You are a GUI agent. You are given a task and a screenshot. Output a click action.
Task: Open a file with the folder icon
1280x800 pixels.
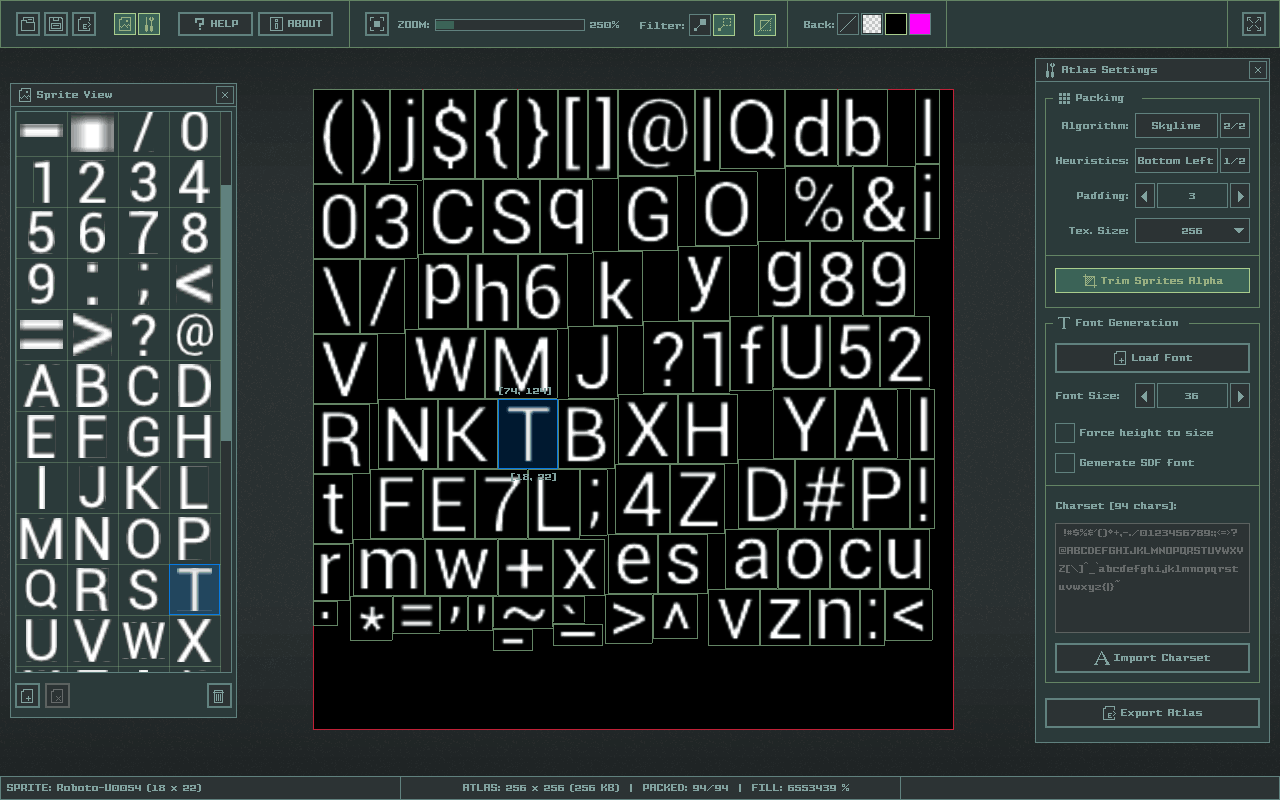28,24
